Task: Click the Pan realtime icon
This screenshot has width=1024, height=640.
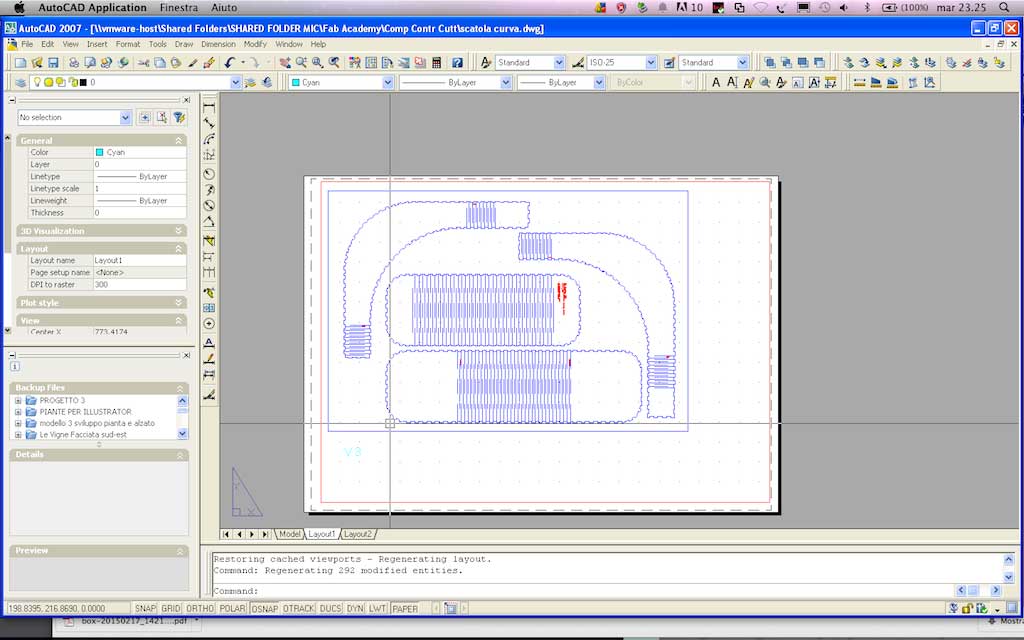Action: pos(285,63)
